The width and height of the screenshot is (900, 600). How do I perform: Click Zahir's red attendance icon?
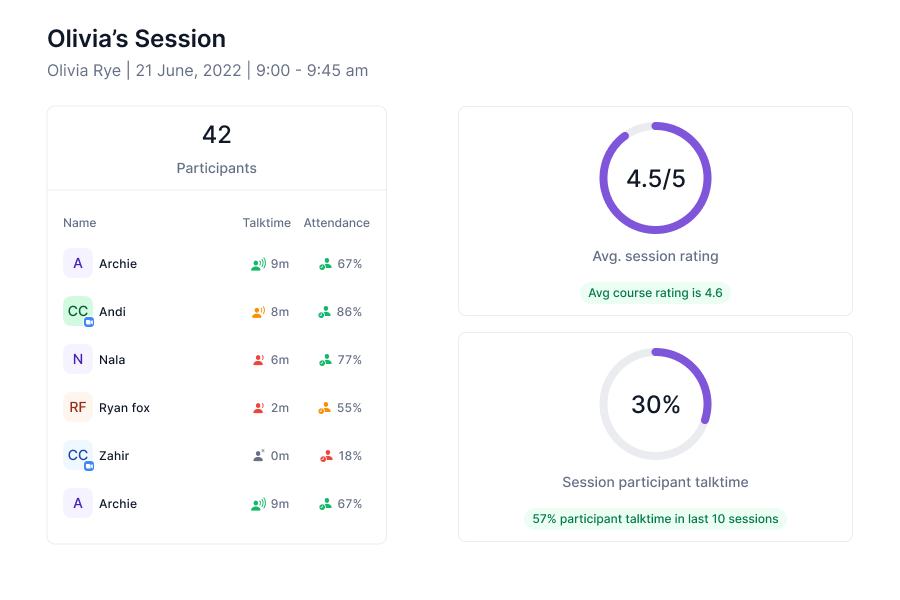(x=325, y=456)
